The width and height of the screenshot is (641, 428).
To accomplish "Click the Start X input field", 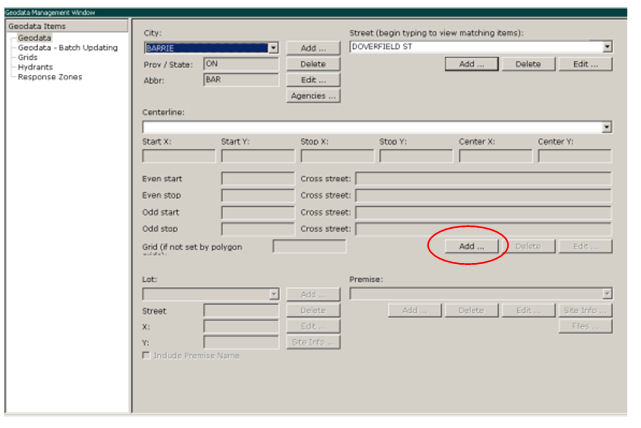I will click(x=178, y=157).
